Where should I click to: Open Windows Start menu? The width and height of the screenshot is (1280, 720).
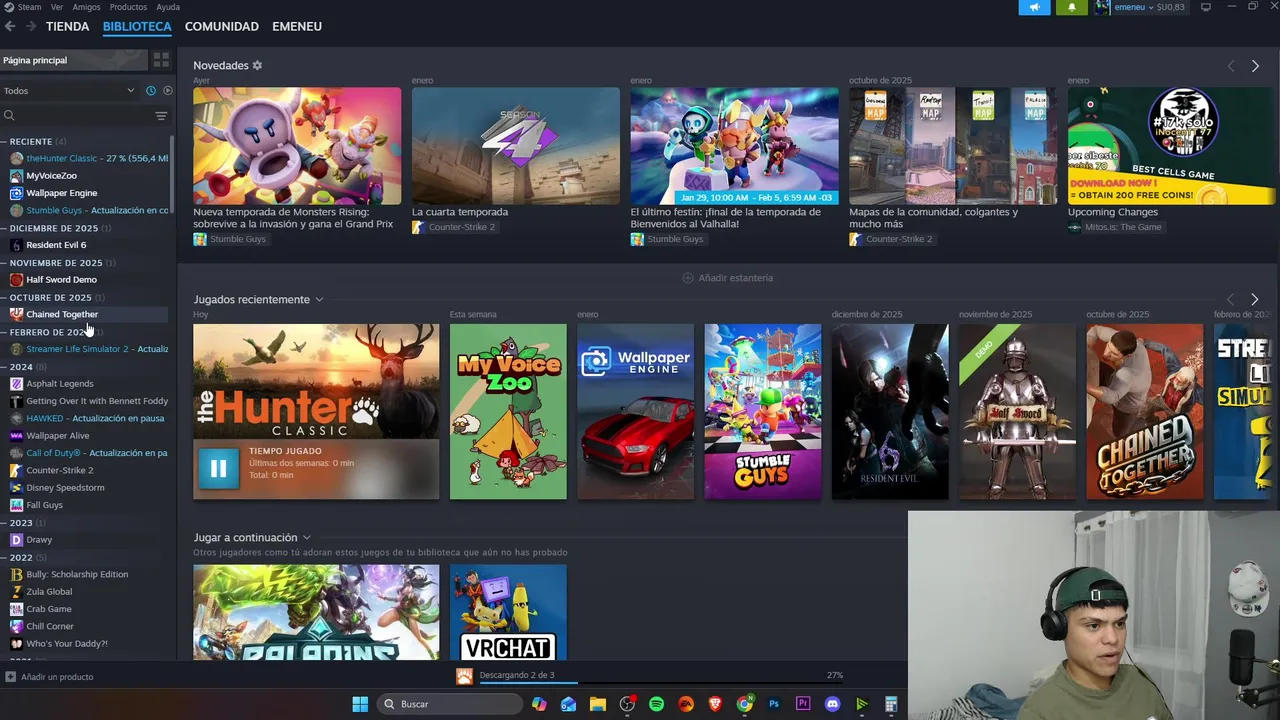click(x=360, y=704)
